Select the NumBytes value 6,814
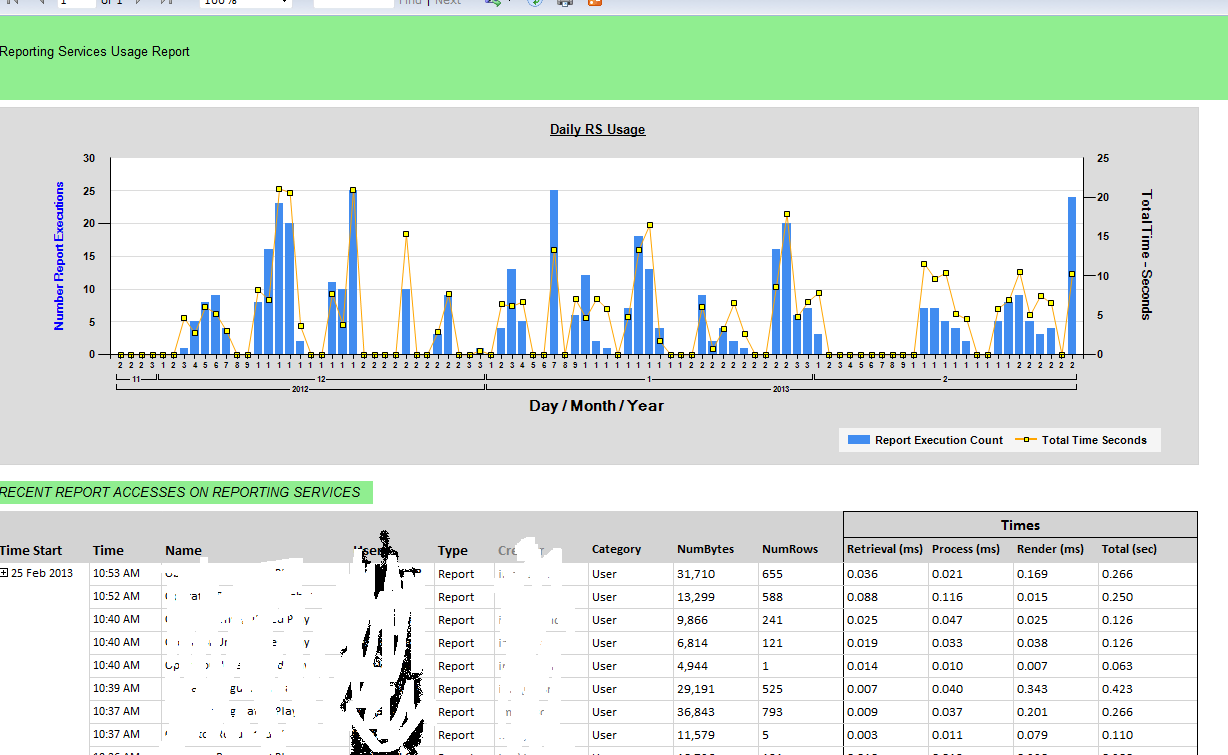Image resolution: width=1228 pixels, height=755 pixels. pyautogui.click(x=693, y=643)
